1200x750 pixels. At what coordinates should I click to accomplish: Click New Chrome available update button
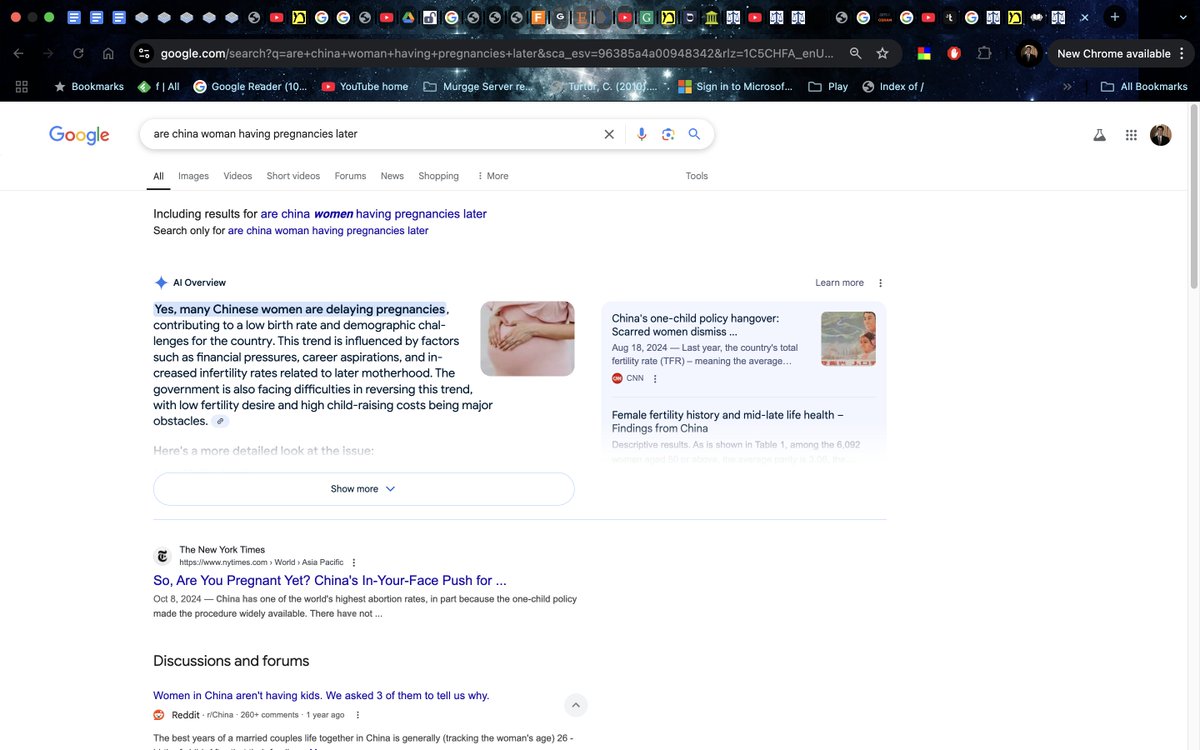point(1113,54)
